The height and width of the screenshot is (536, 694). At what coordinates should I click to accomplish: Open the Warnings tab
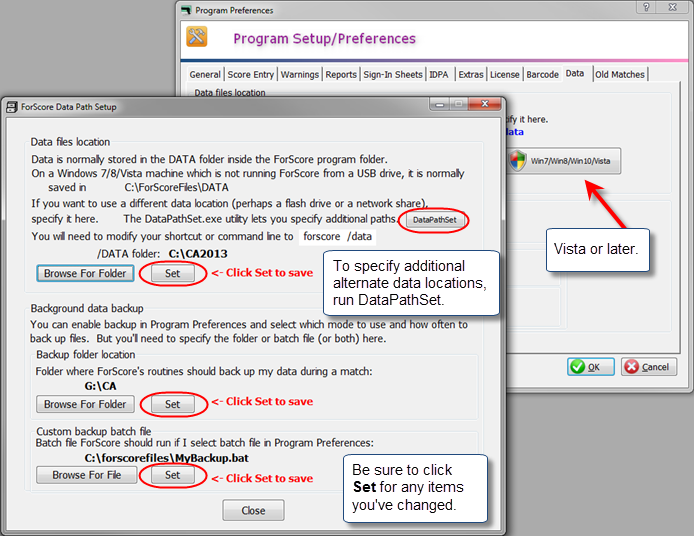point(300,74)
